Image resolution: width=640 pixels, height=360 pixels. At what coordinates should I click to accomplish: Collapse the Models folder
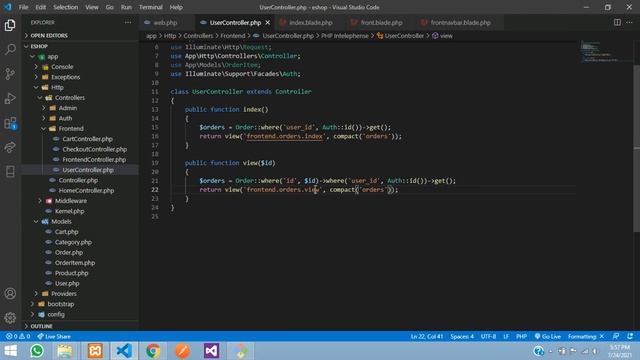tap(80, 221)
